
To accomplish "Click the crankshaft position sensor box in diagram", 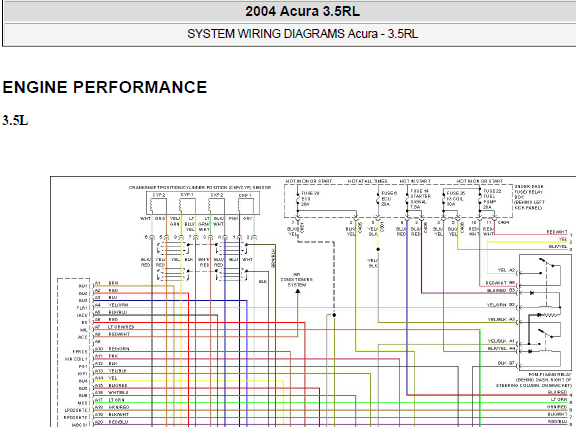I will pos(203,202).
